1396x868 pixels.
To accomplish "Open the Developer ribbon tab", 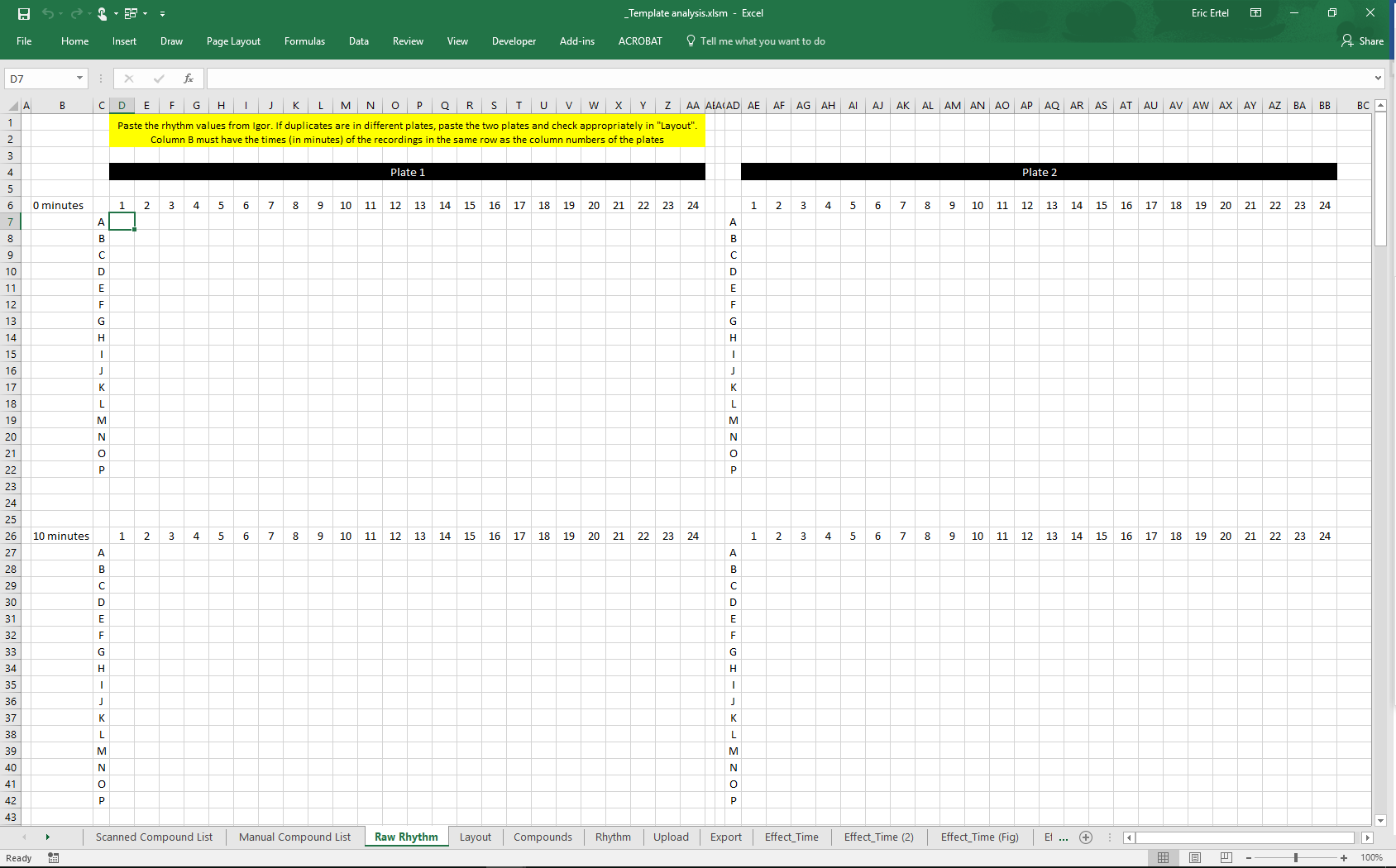I will [514, 41].
